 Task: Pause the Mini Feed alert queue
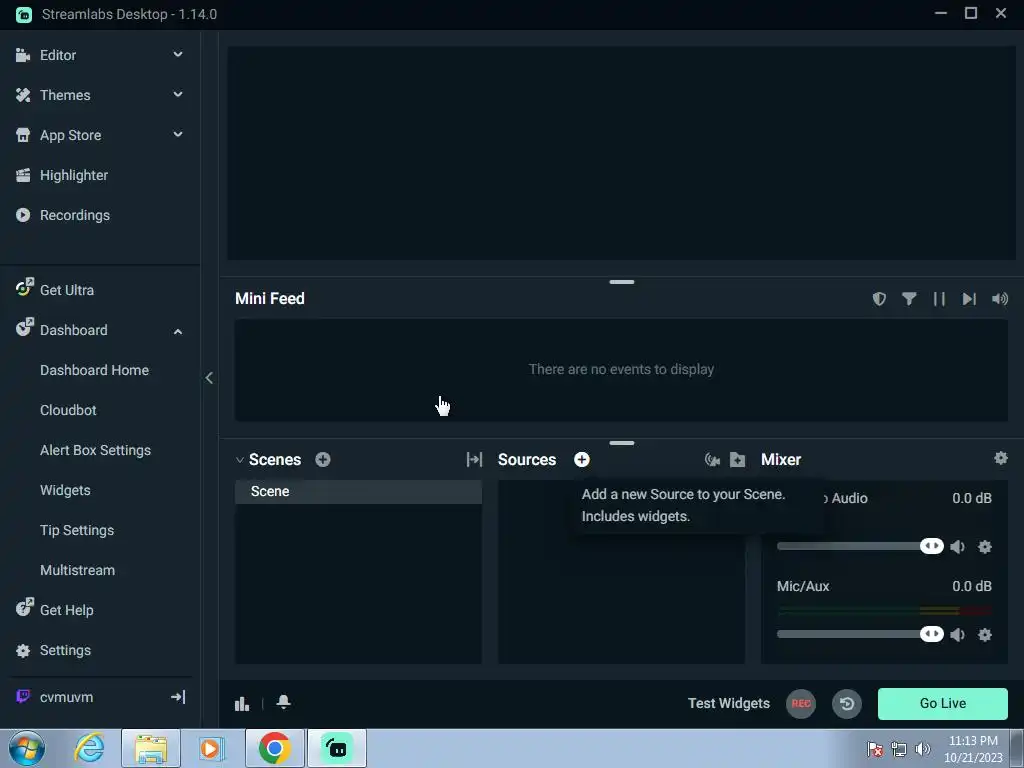(939, 298)
